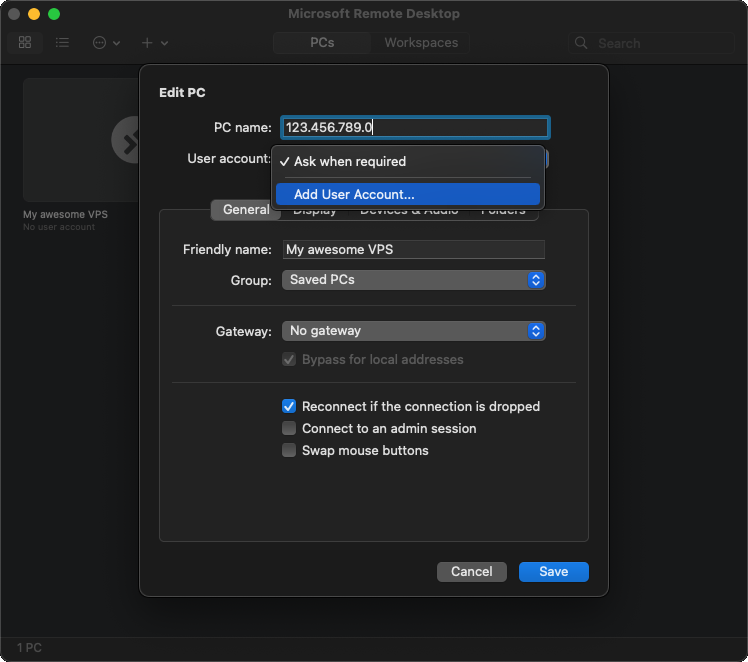Open the Group Saved PCs dropdown
Image resolution: width=748 pixels, height=662 pixels.
413,280
